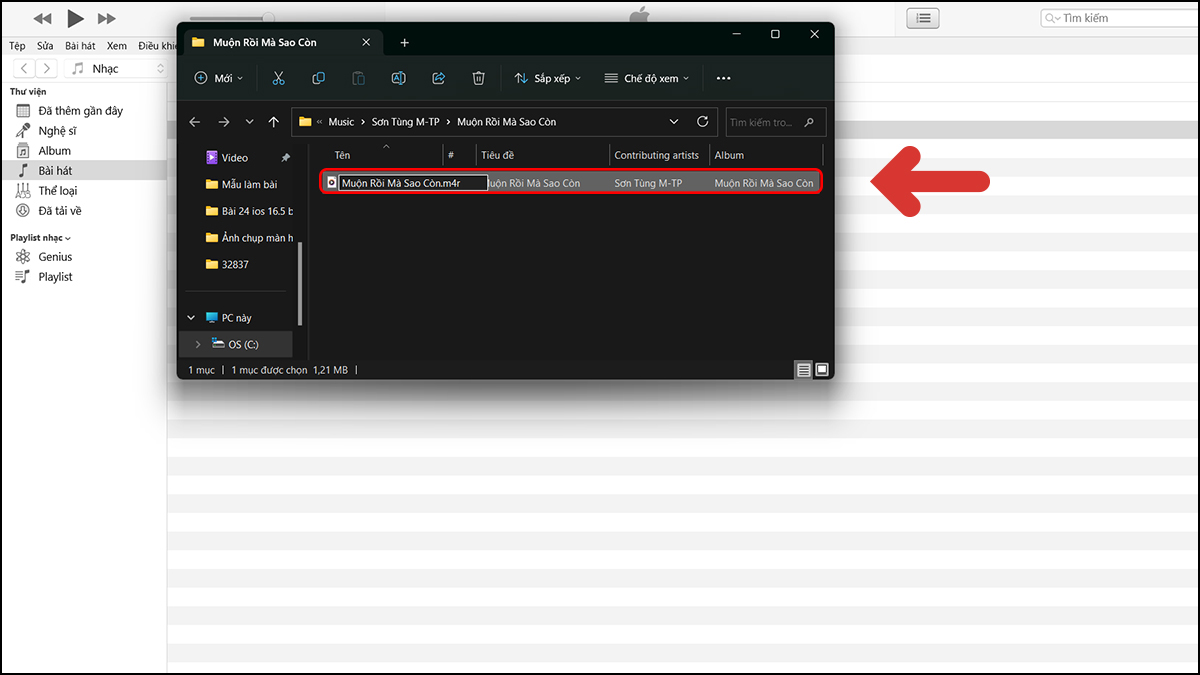Open the Mới (New) dropdown in Explorer
Viewport: 1200px width, 675px height.
(219, 78)
